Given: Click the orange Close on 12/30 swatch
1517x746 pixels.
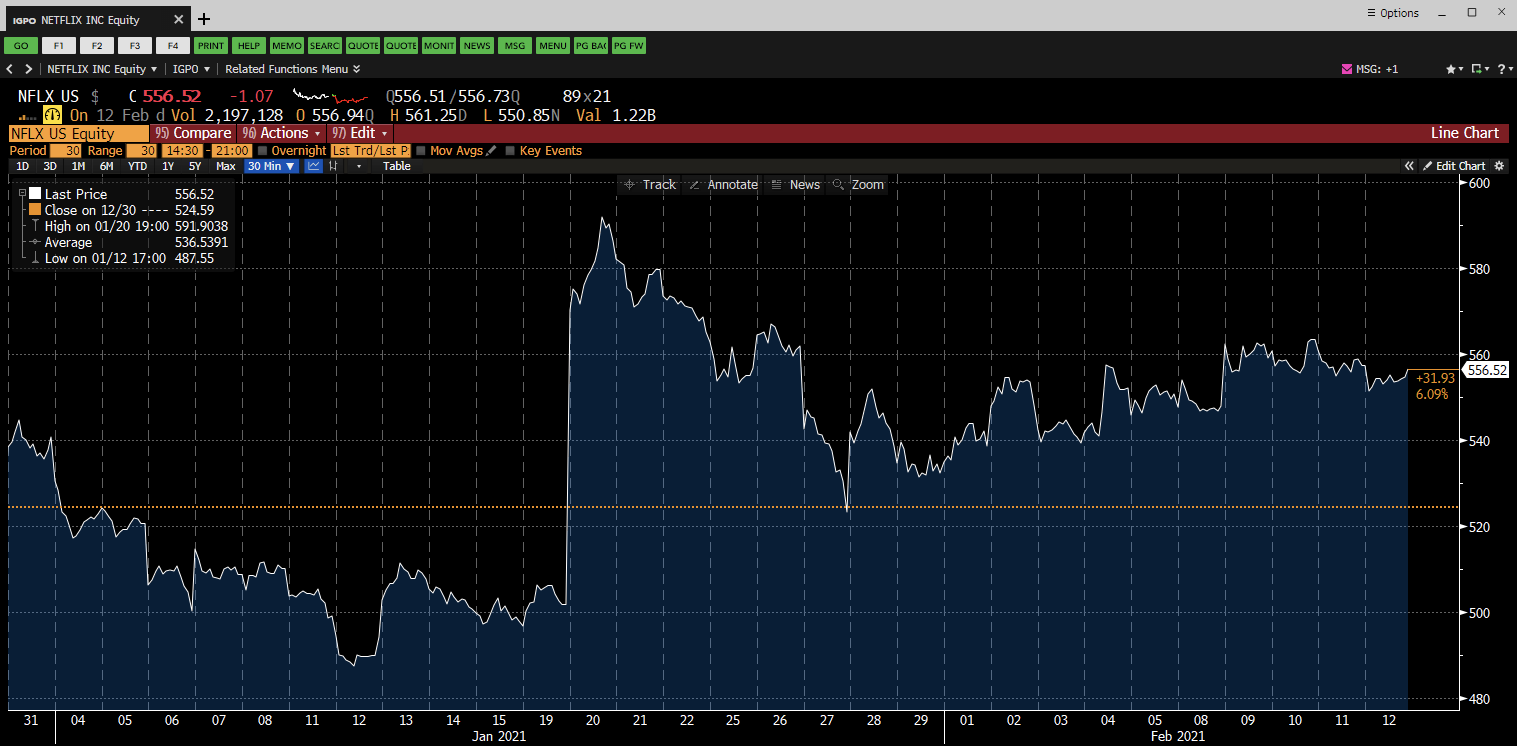Looking at the screenshot, I should [35, 210].
